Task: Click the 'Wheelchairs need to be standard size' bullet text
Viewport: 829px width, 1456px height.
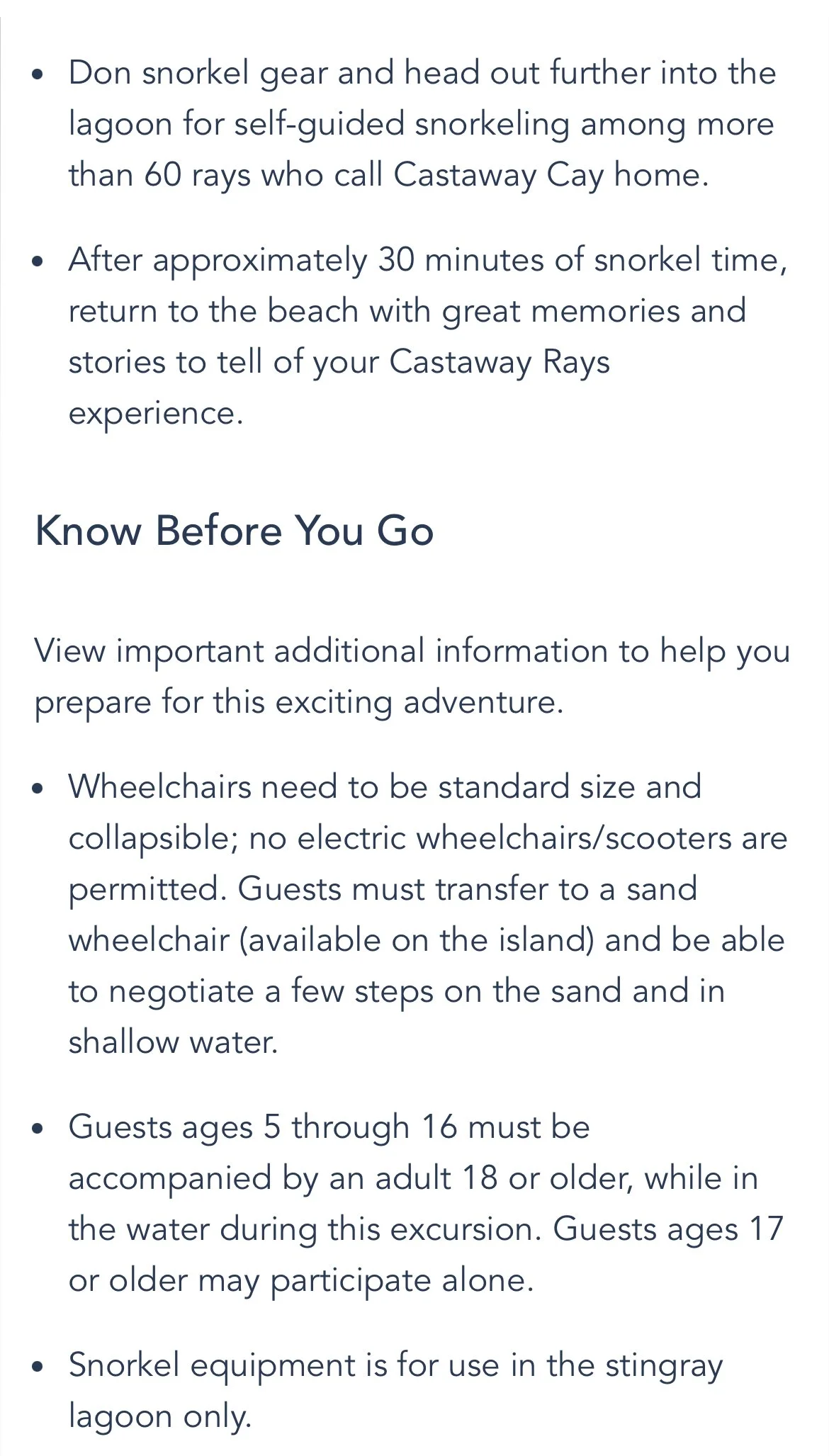Action: 428,914
